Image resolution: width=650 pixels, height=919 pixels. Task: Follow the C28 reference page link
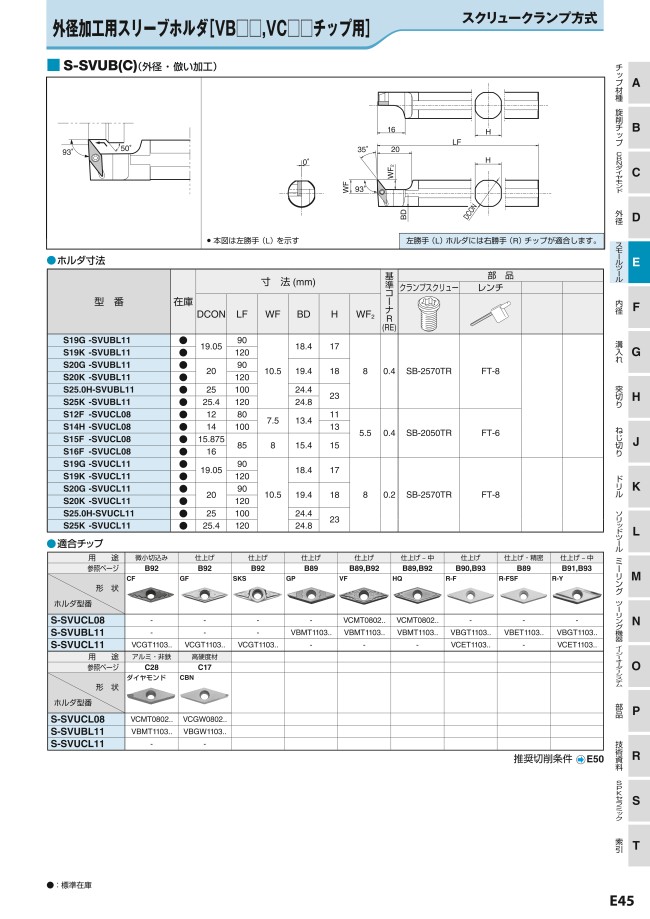151,665
